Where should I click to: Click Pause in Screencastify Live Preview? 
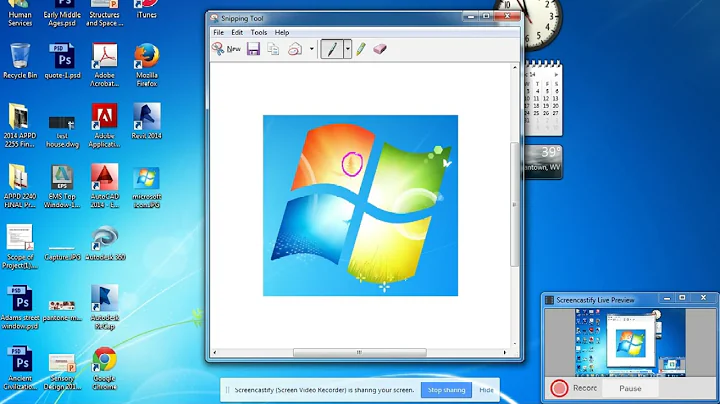click(x=630, y=388)
